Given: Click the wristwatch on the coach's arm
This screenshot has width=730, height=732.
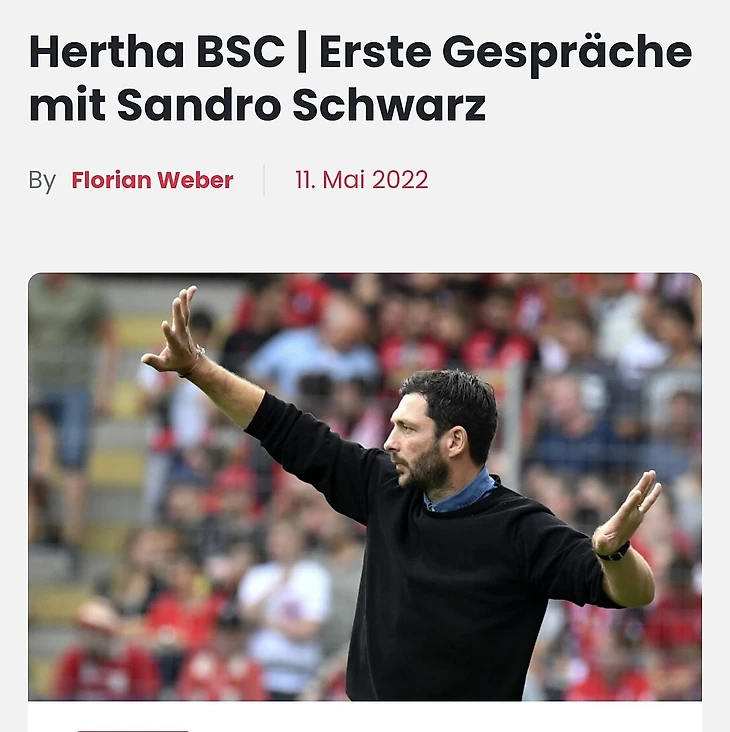Looking at the screenshot, I should [x=614, y=553].
